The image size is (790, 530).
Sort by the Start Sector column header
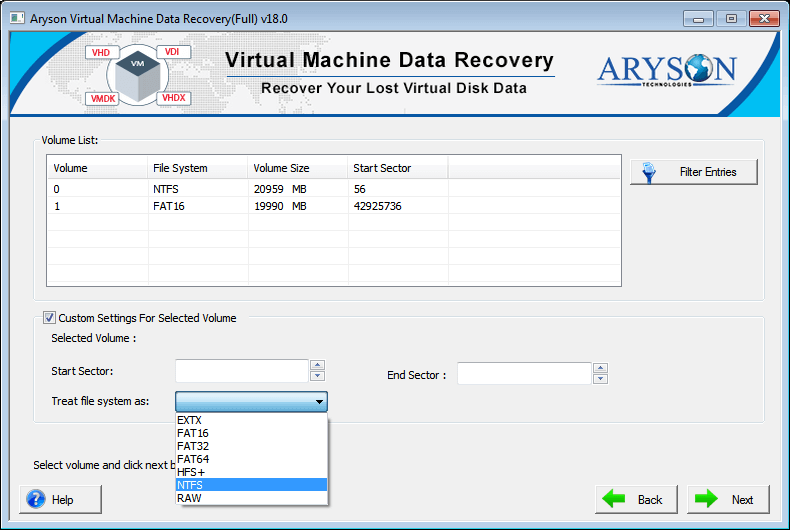[398, 168]
